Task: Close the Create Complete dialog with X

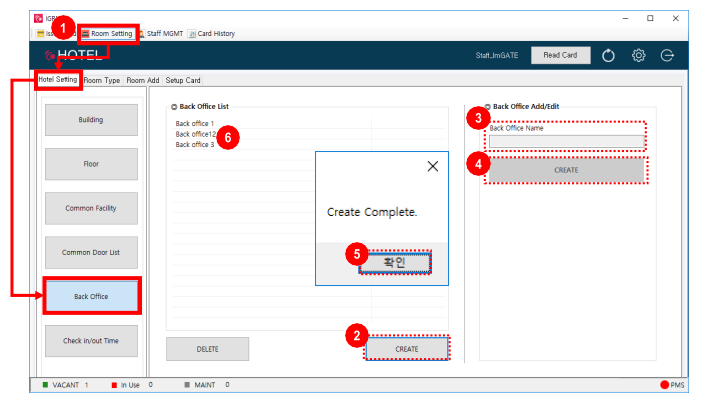Action: click(432, 166)
